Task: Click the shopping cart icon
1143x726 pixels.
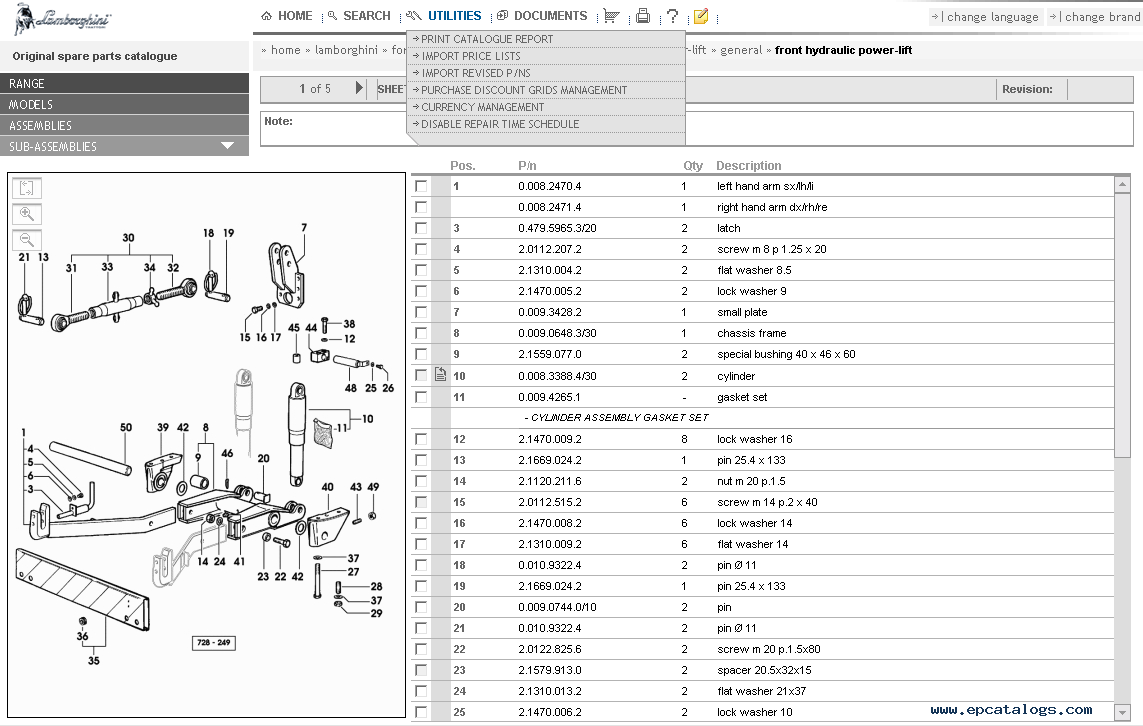Action: point(611,16)
